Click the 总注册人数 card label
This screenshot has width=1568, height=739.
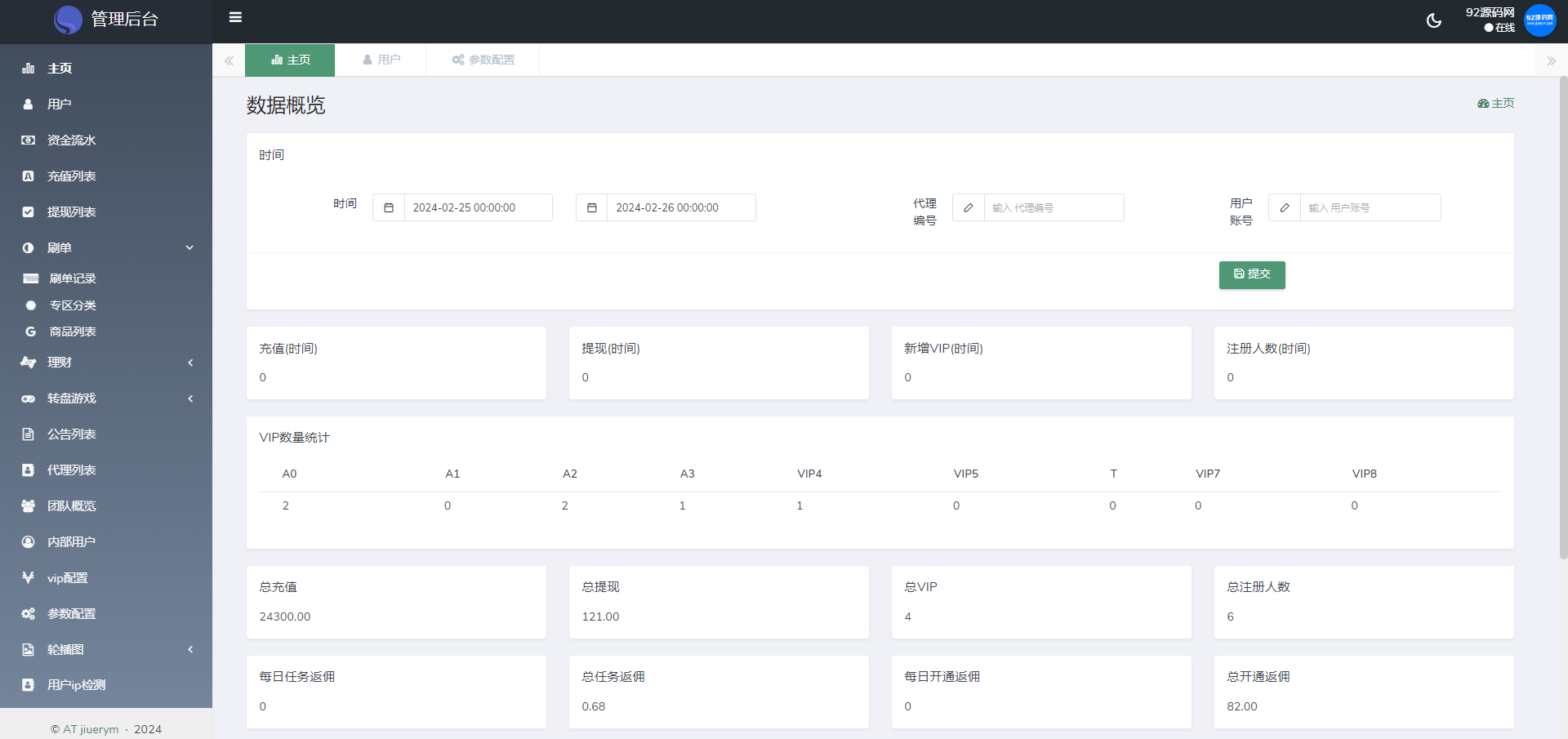tap(1258, 587)
